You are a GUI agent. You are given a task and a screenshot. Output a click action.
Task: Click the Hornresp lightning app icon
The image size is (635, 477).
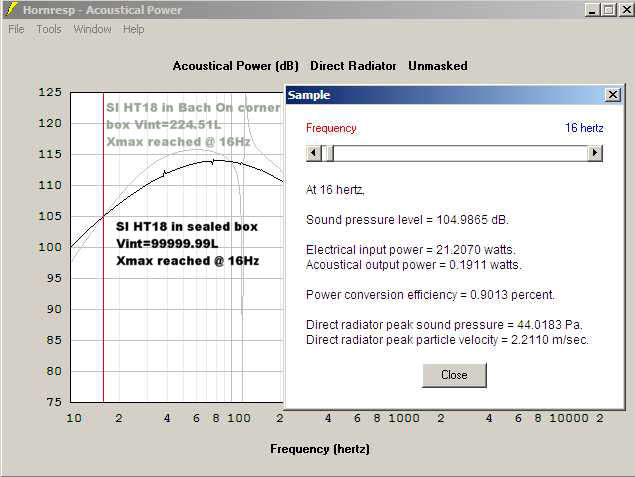[x=11, y=9]
